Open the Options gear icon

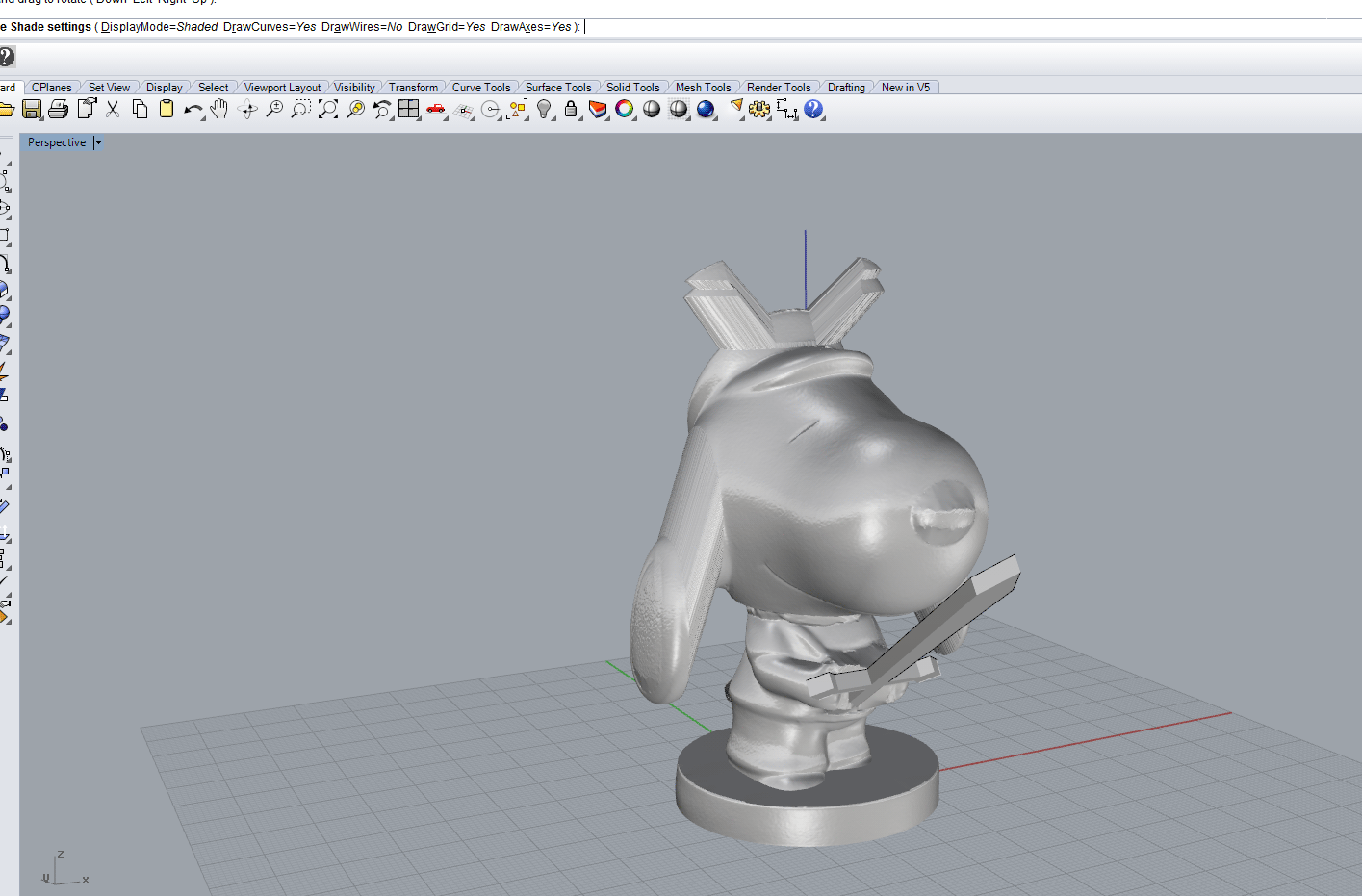click(759, 110)
